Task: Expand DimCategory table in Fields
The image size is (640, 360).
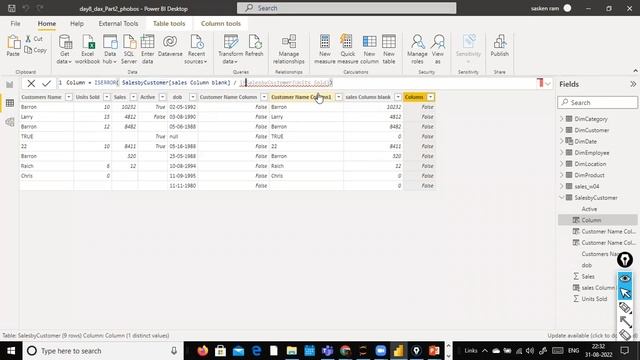Action: pos(562,119)
